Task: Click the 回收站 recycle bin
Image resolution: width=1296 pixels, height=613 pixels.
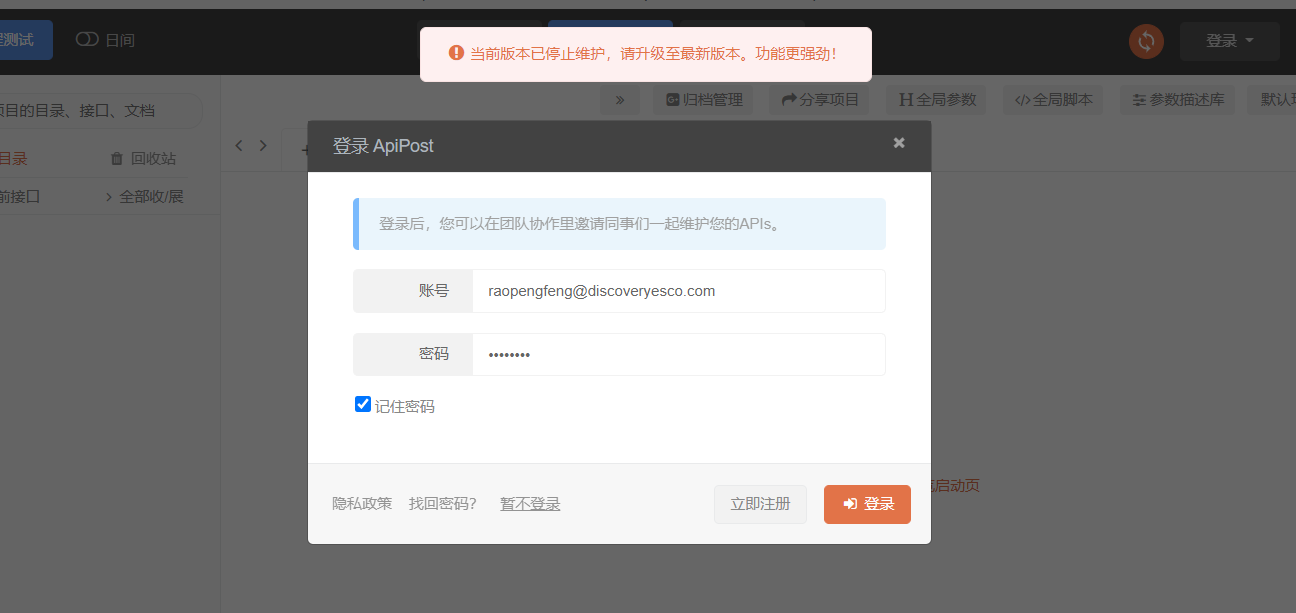Action: pyautogui.click(x=143, y=158)
